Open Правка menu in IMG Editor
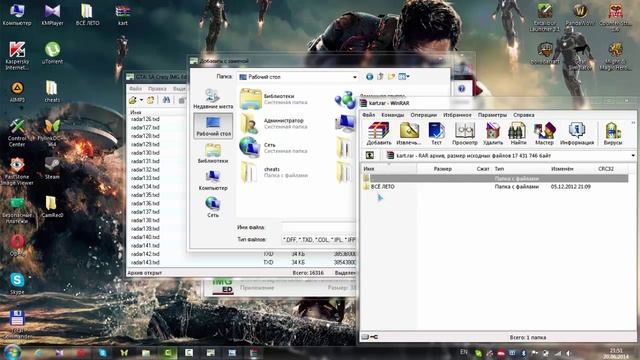This screenshot has height=360, width=640. tap(157, 89)
